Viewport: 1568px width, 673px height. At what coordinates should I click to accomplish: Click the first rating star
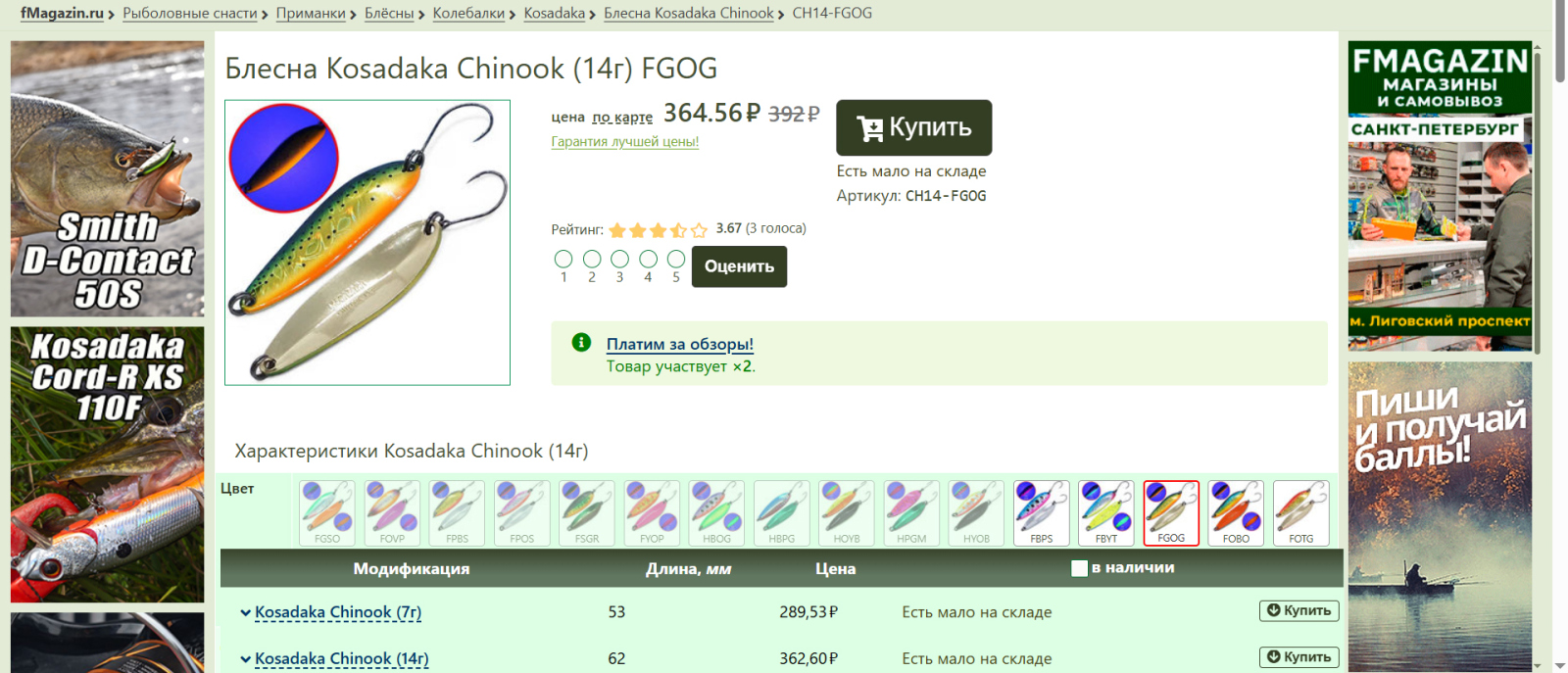(x=617, y=230)
